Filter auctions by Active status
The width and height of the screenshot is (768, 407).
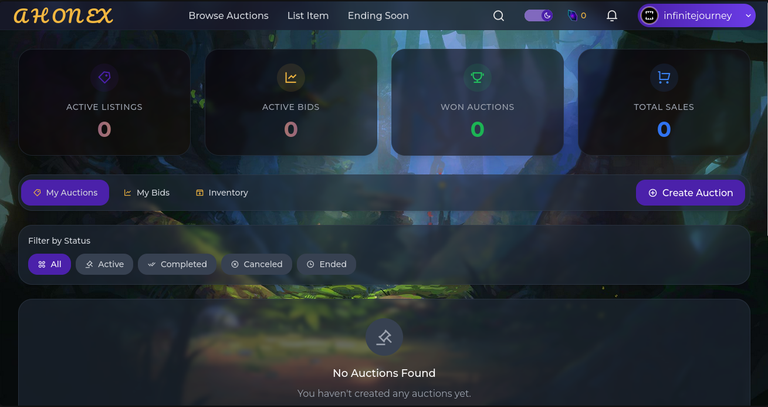point(104,264)
